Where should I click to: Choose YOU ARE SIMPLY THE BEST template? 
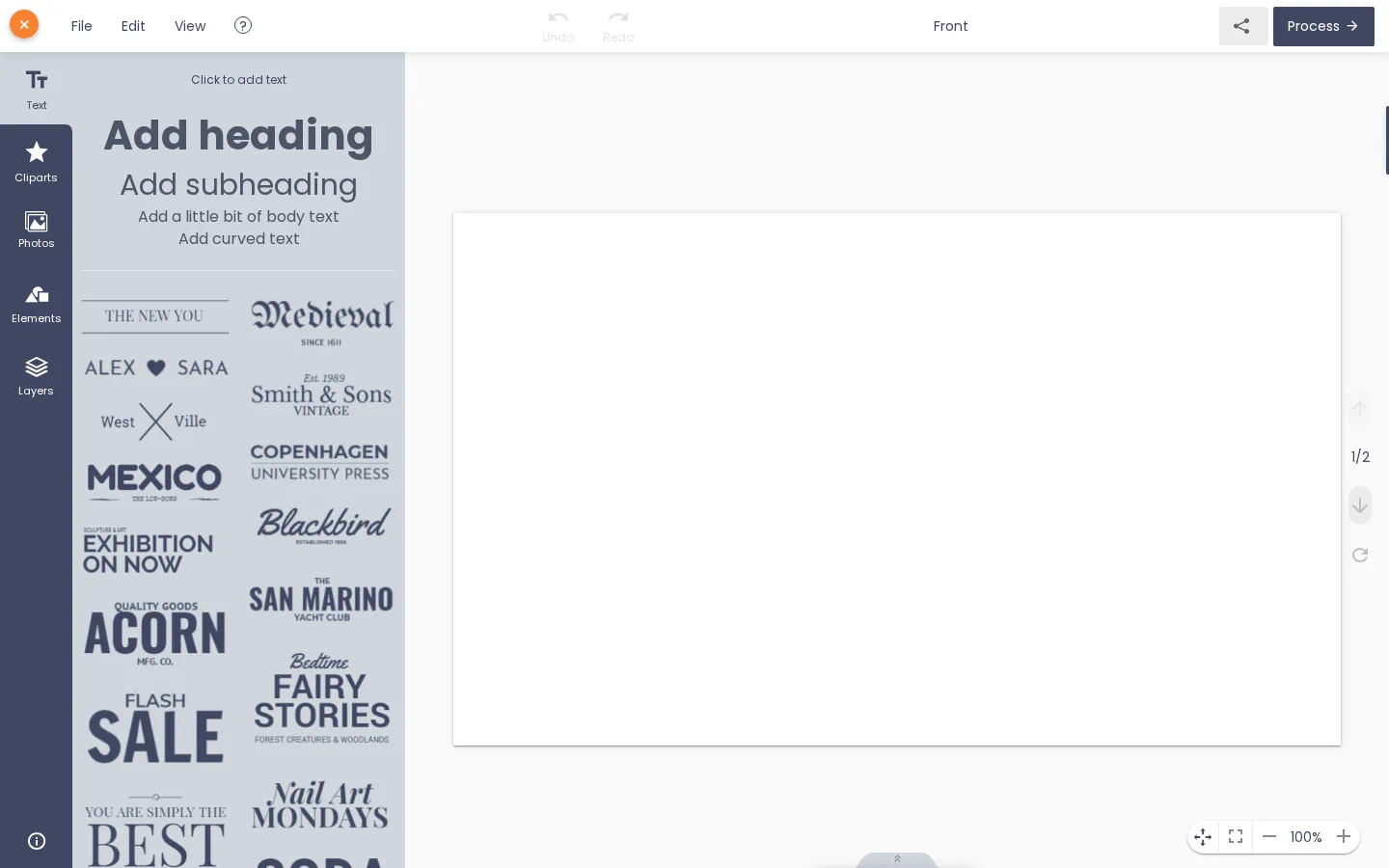point(155,829)
